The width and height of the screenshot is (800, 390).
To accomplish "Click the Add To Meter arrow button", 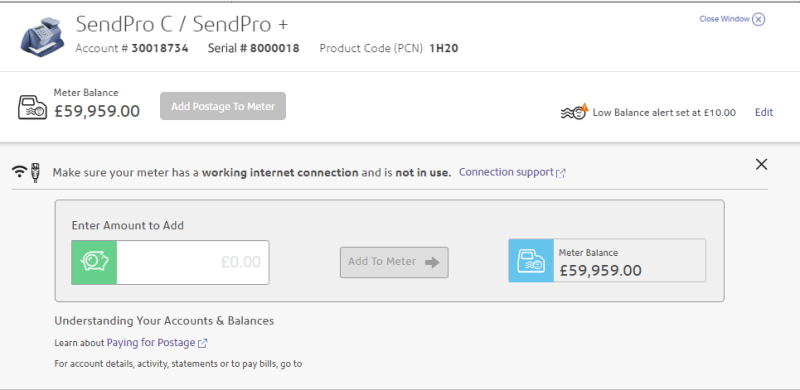I will 394,262.
